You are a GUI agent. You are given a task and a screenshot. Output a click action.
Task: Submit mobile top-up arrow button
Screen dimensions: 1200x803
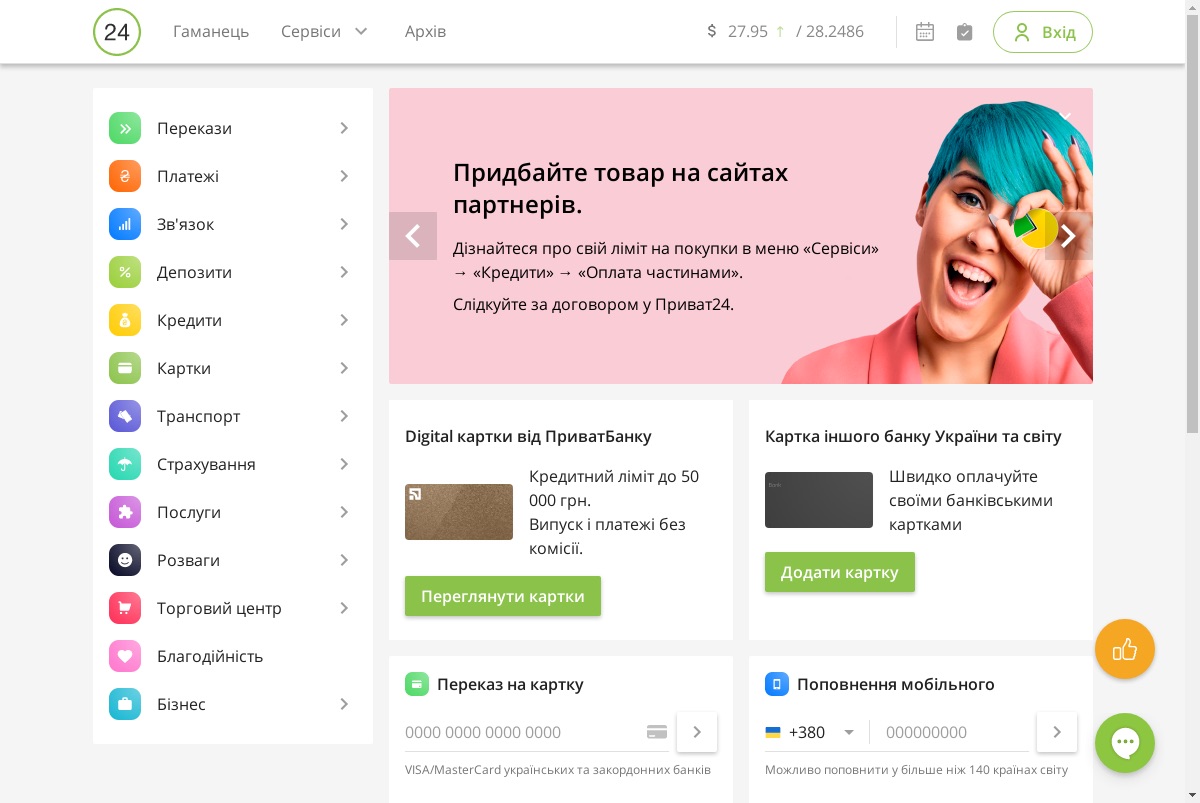coord(1057,732)
